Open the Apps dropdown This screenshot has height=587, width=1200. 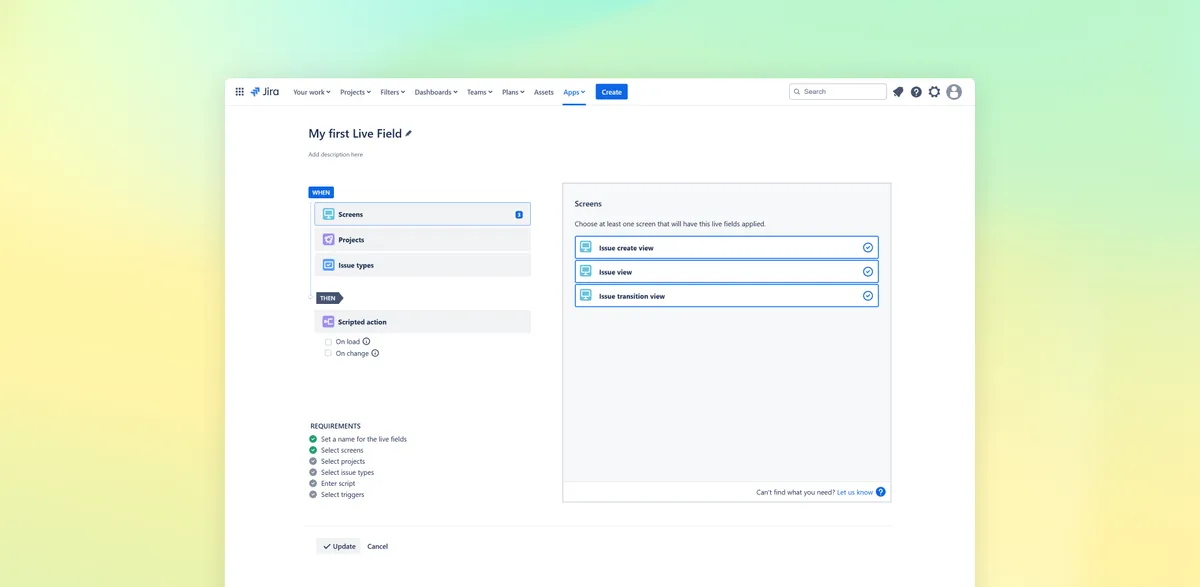coord(574,92)
